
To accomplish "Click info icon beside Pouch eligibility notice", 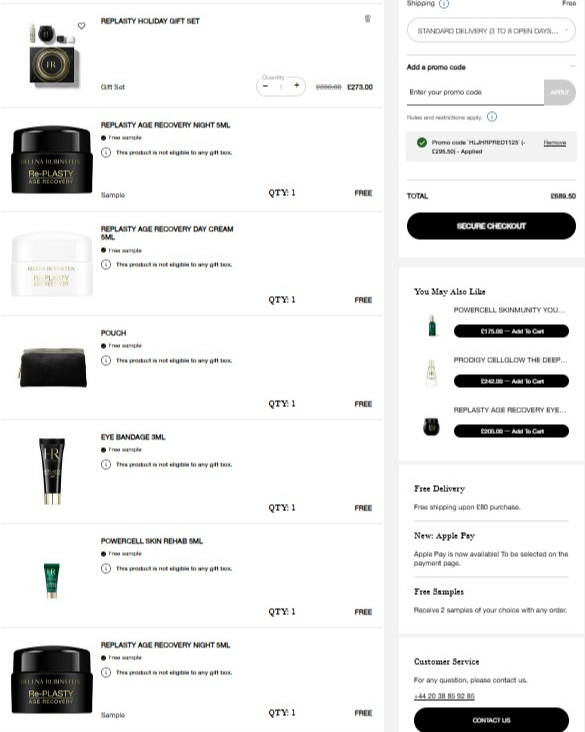I will click(106, 360).
